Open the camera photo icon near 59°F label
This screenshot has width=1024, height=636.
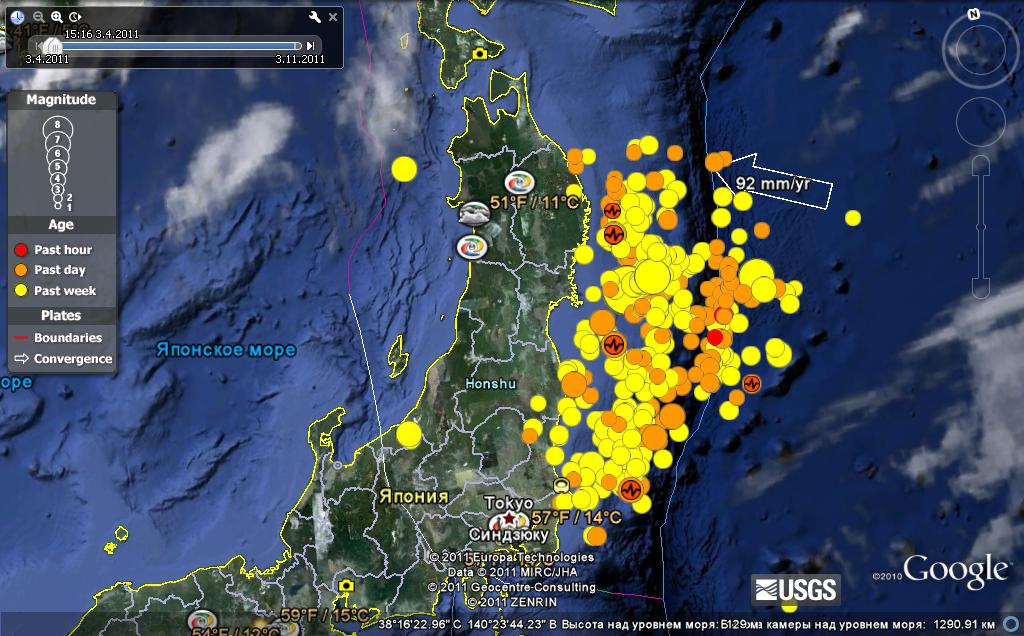click(x=346, y=586)
